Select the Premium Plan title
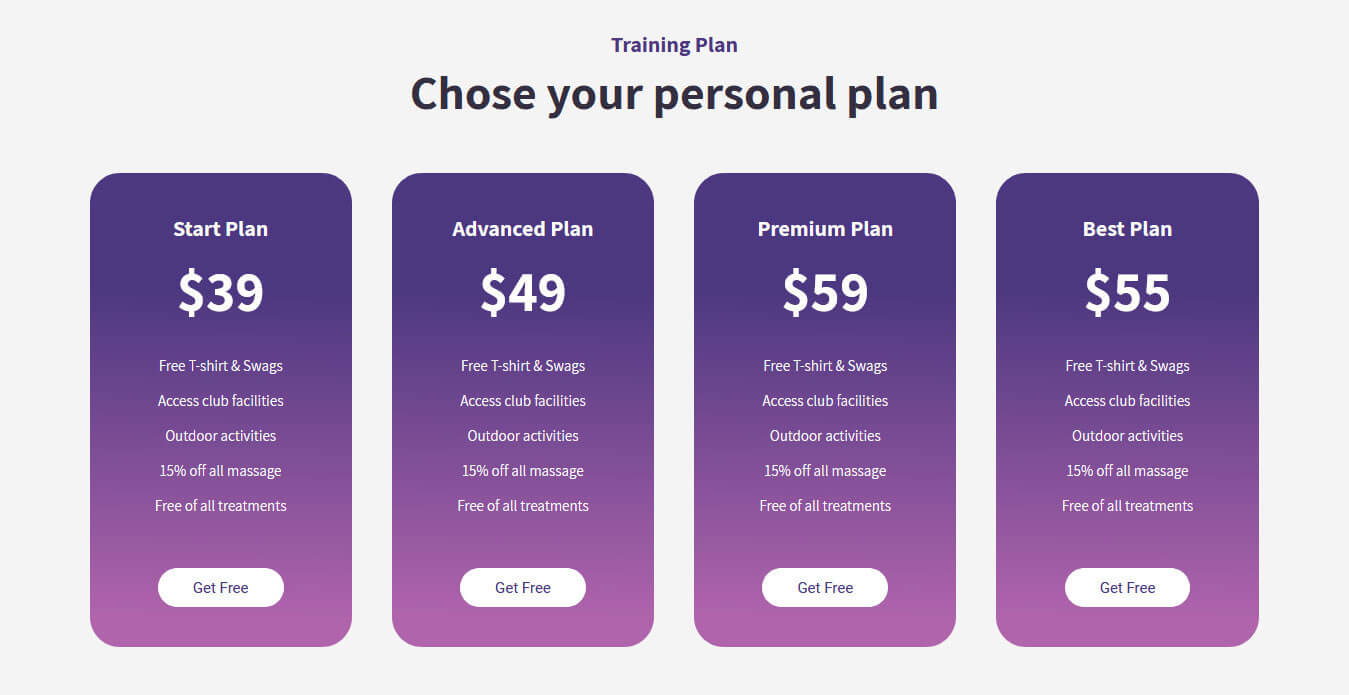The image size is (1349, 695). [x=825, y=229]
